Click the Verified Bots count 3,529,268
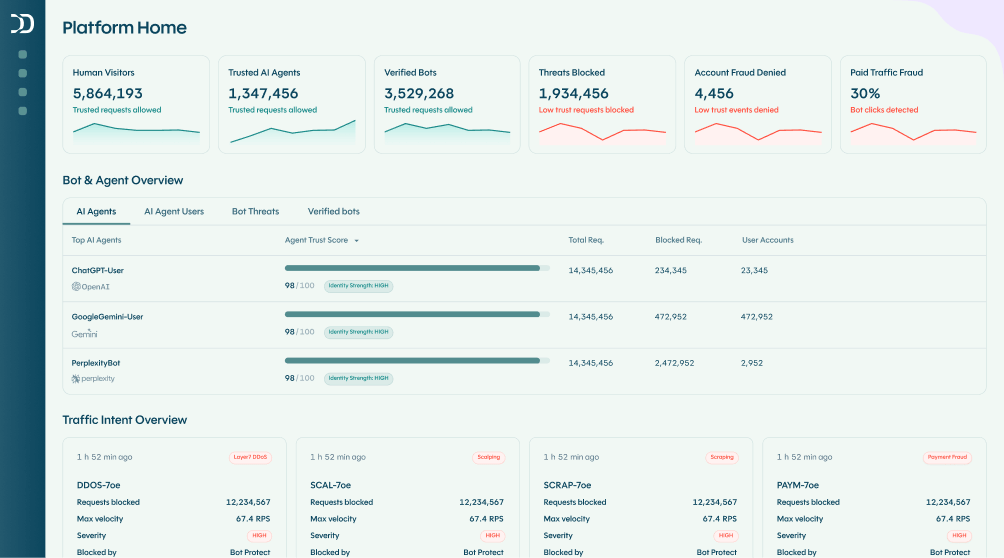 (419, 94)
